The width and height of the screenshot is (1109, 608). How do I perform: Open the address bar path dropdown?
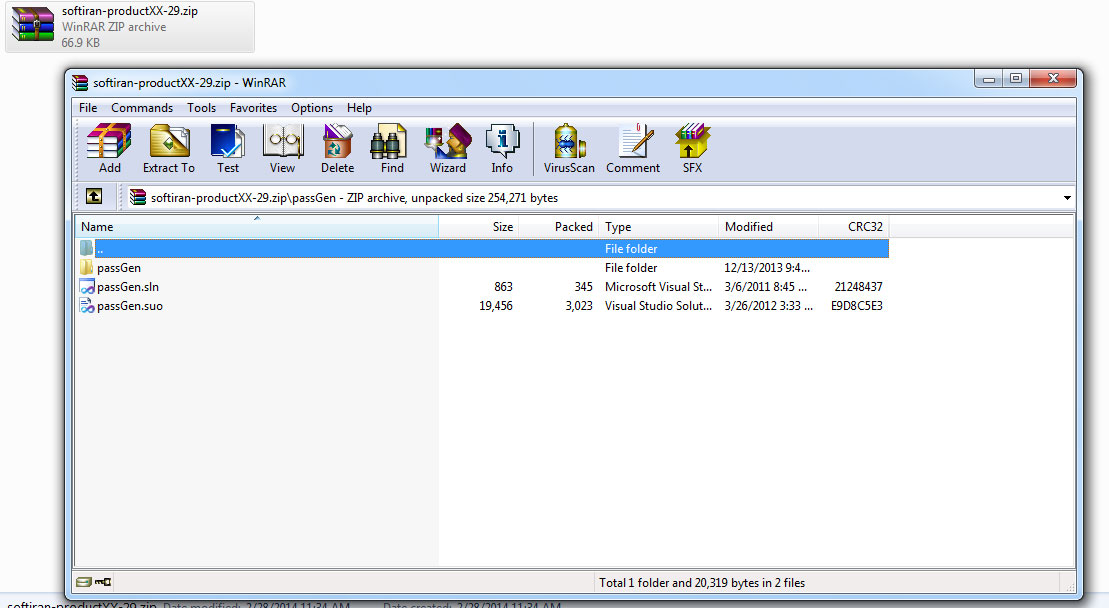point(1067,198)
